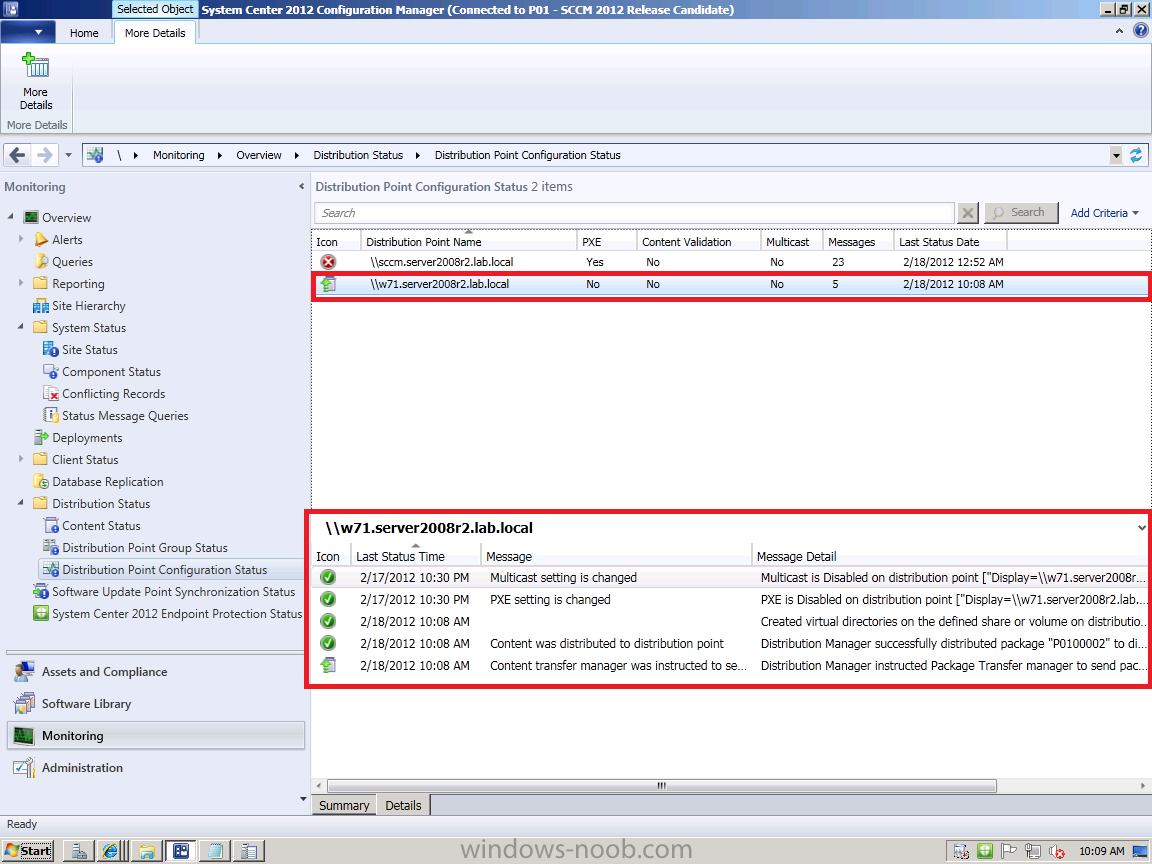Open the address bar history dropdown
This screenshot has height=864, width=1152.
coord(1116,155)
